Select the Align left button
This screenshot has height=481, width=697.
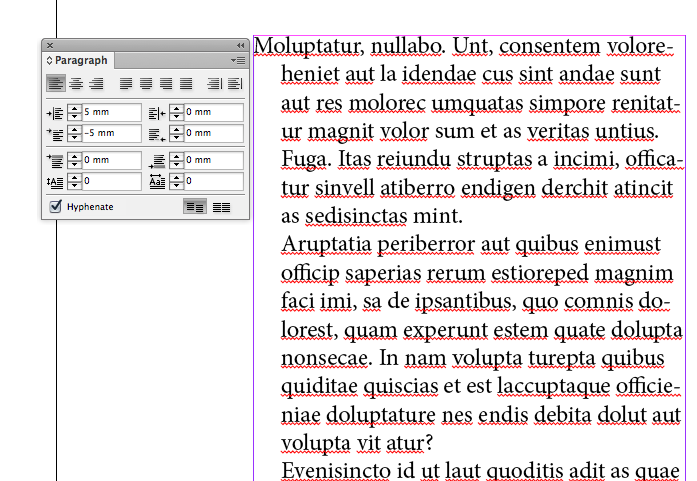56,84
